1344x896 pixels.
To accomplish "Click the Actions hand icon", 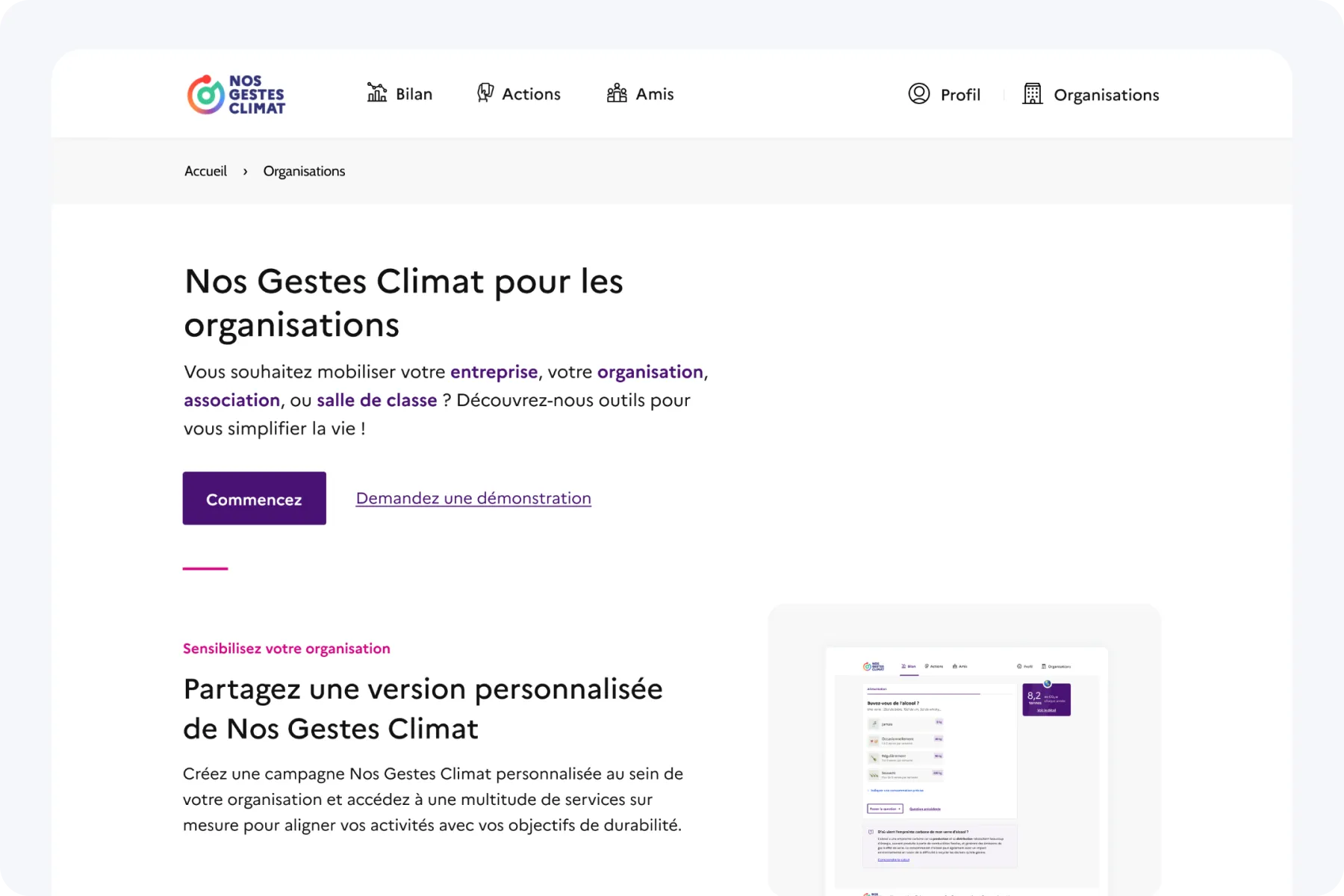I will coord(485,93).
